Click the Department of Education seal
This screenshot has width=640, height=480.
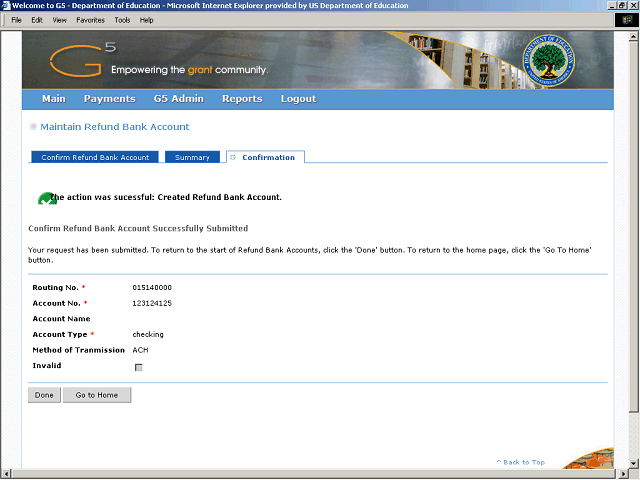tap(549, 60)
